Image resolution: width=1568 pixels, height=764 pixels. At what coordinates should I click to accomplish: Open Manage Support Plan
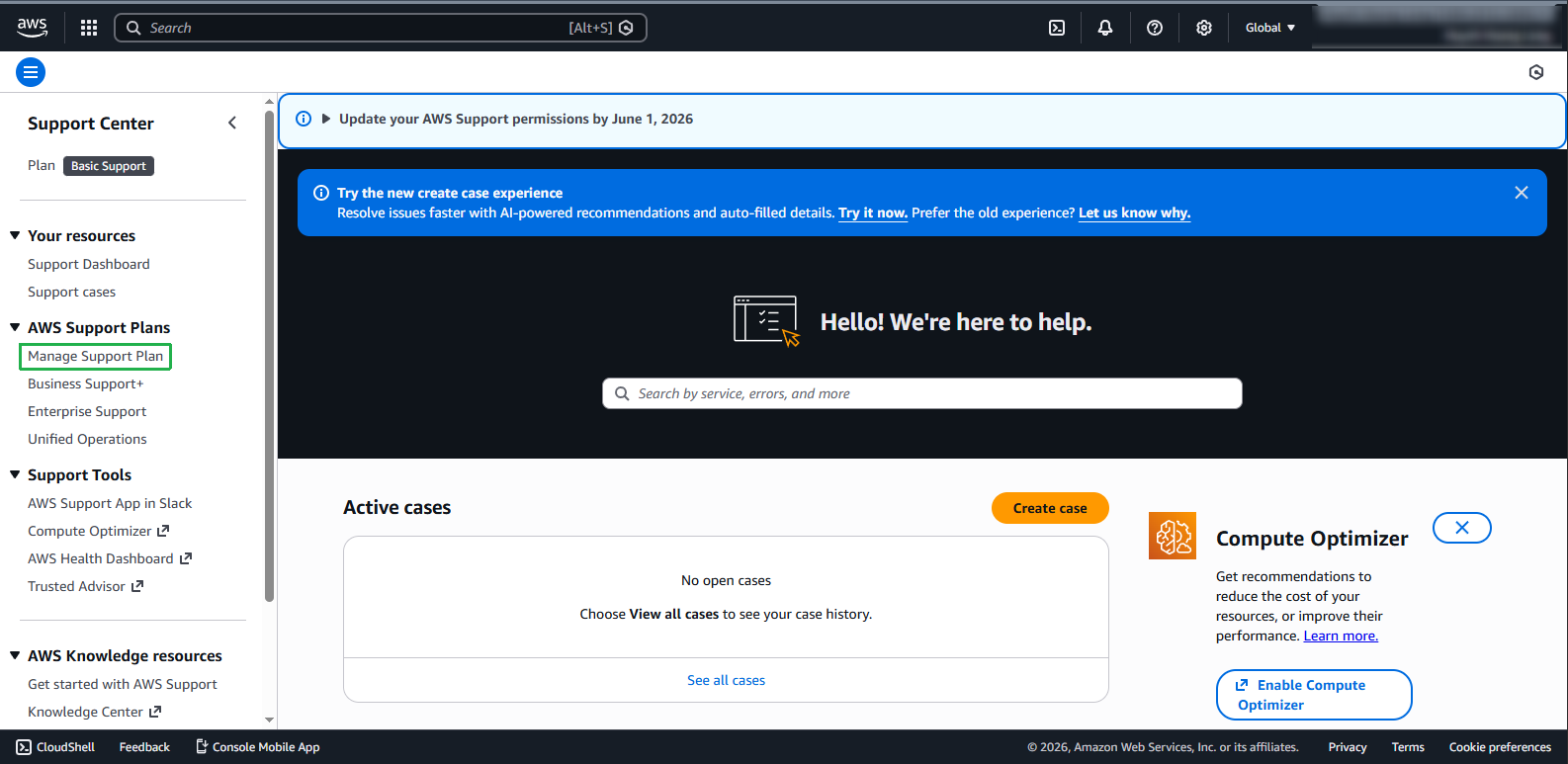click(x=95, y=356)
